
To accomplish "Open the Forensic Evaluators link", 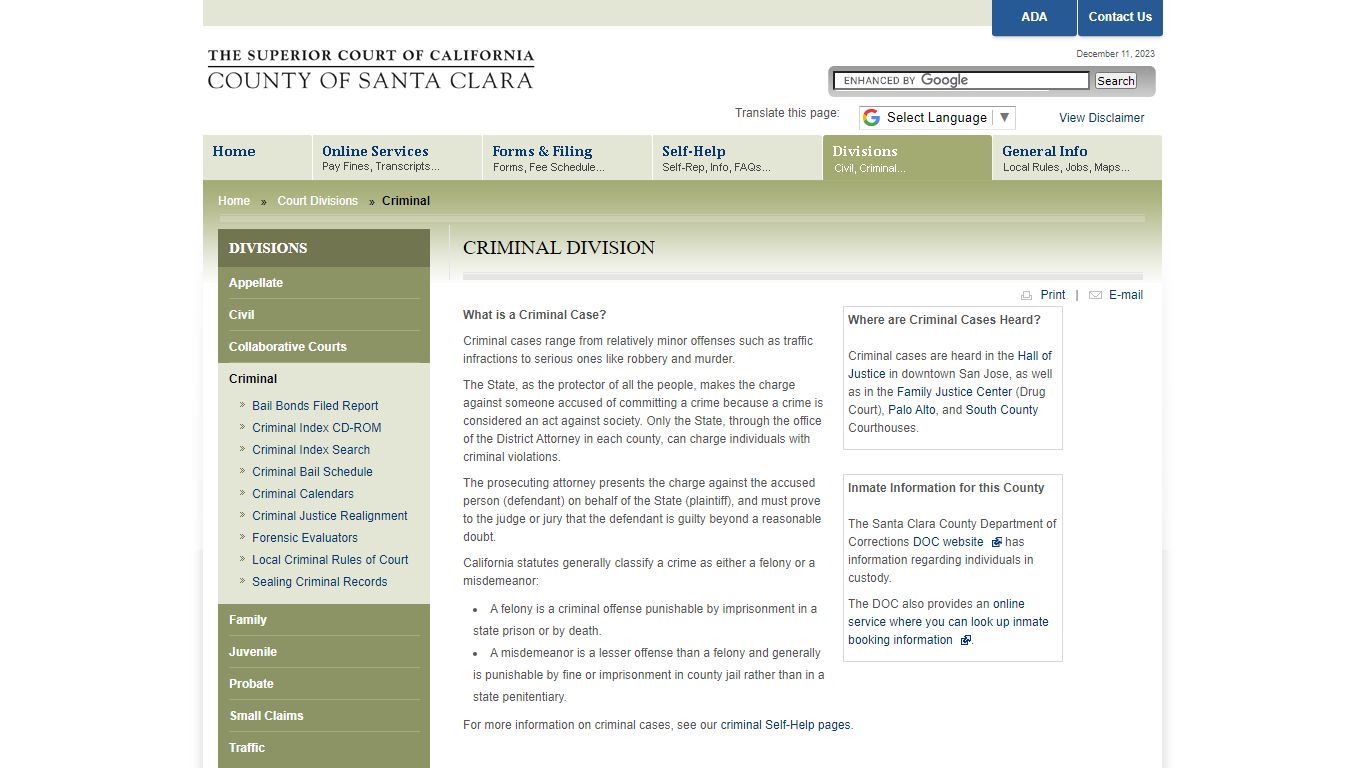I will (x=305, y=538).
